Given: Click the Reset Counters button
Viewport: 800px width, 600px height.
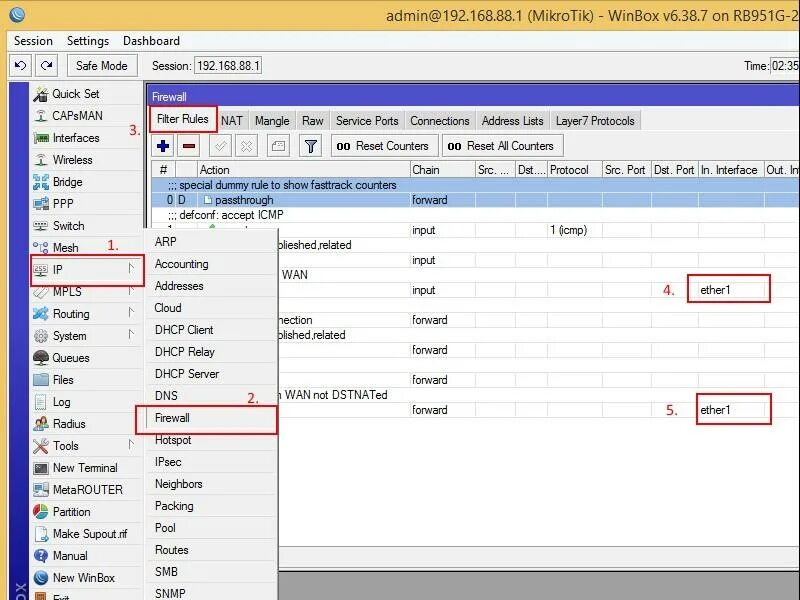Looking at the screenshot, I should (384, 146).
